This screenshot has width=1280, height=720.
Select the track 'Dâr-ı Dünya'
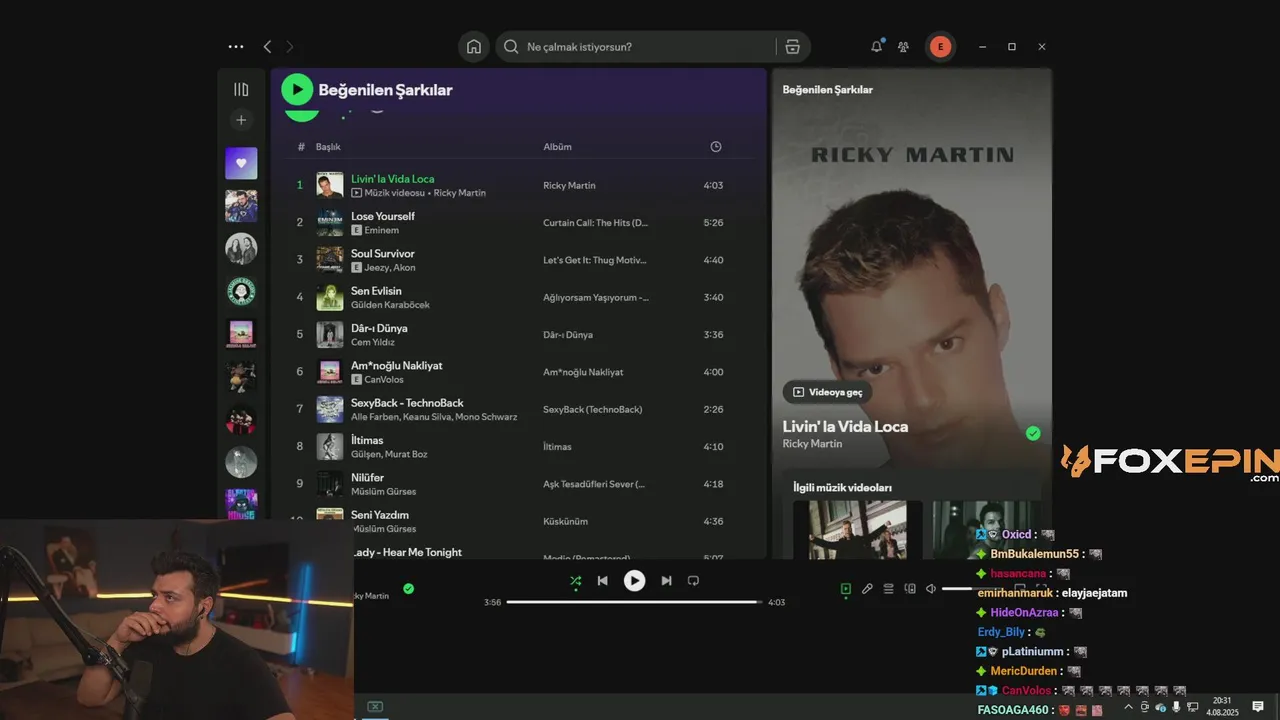pos(515,334)
